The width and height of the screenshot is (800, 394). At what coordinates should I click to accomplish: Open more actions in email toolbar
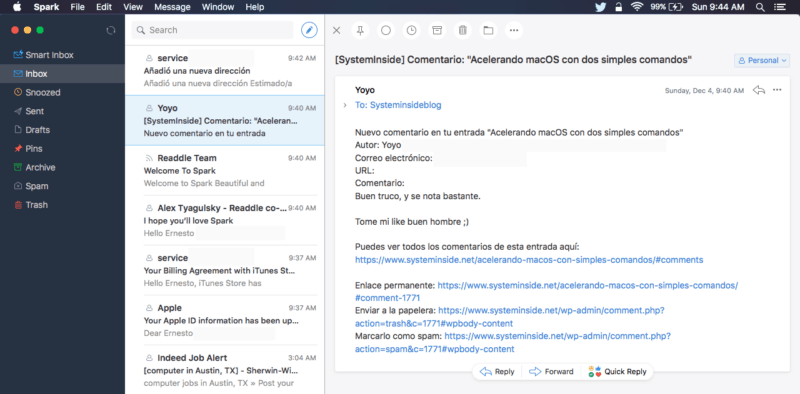514,31
